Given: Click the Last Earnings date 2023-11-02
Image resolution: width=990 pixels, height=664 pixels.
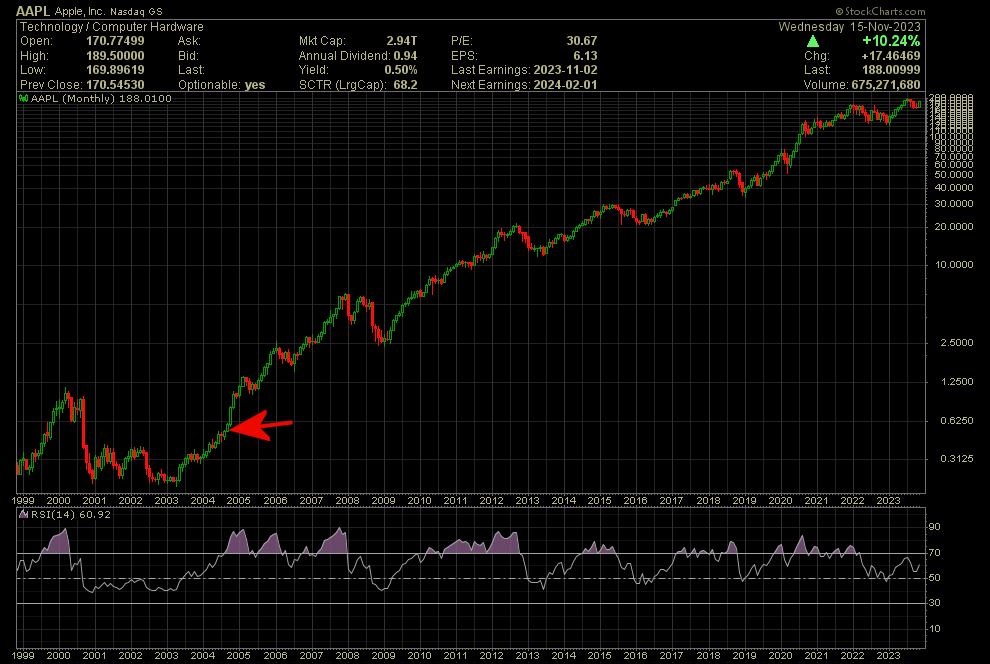Looking at the screenshot, I should (565, 70).
